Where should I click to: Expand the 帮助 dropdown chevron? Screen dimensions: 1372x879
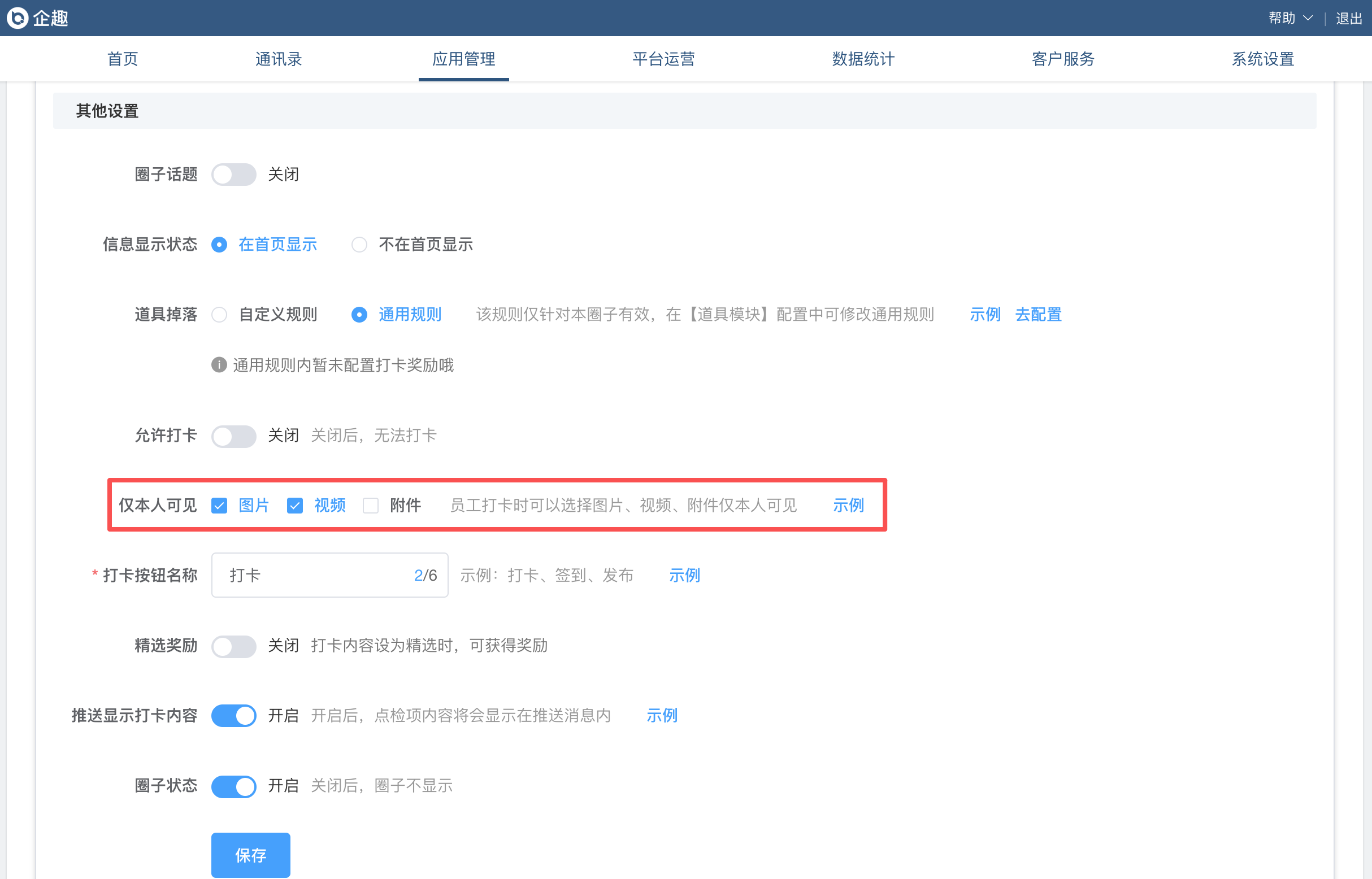tap(1309, 18)
